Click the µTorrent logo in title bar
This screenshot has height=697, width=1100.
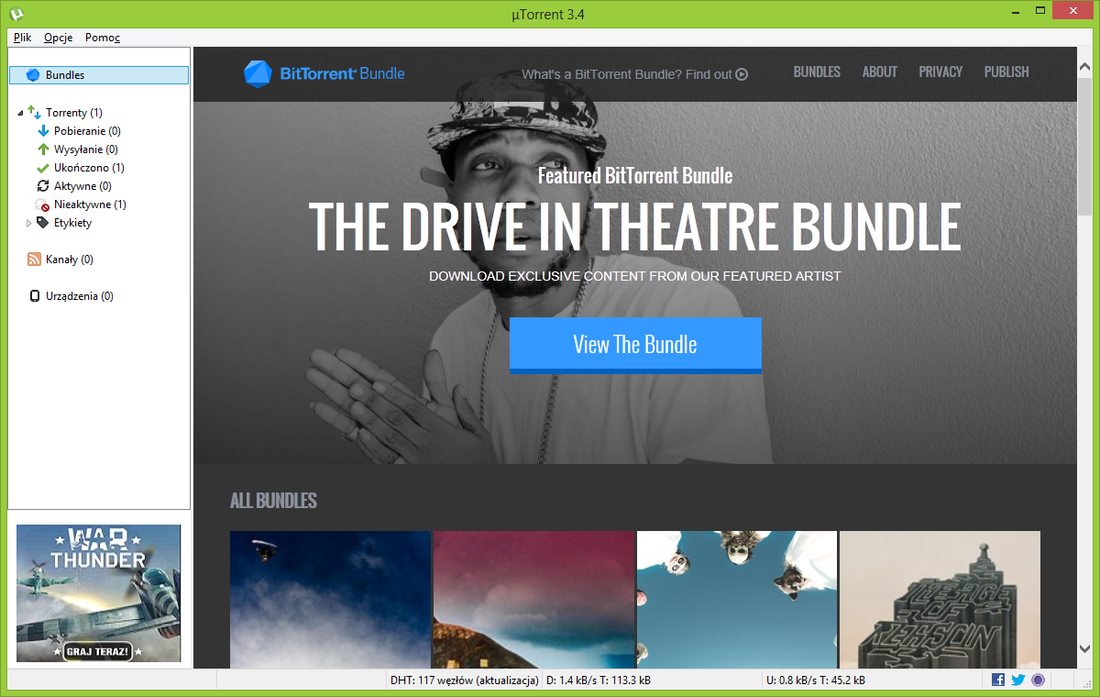(x=17, y=13)
